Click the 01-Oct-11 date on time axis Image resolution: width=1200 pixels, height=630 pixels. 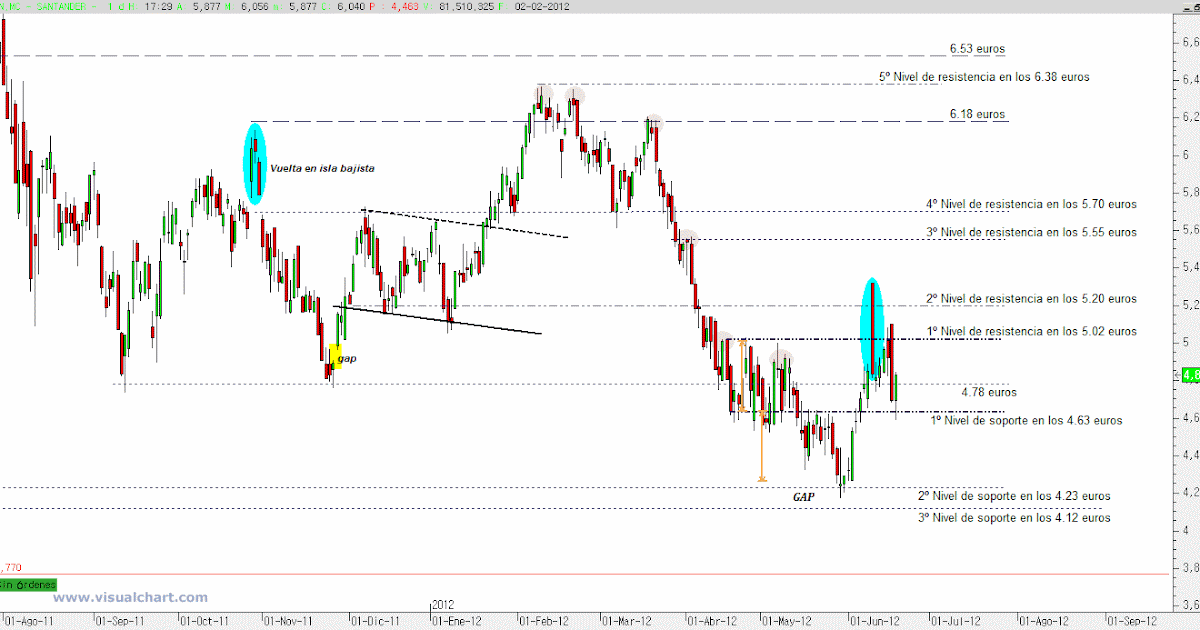pos(205,620)
